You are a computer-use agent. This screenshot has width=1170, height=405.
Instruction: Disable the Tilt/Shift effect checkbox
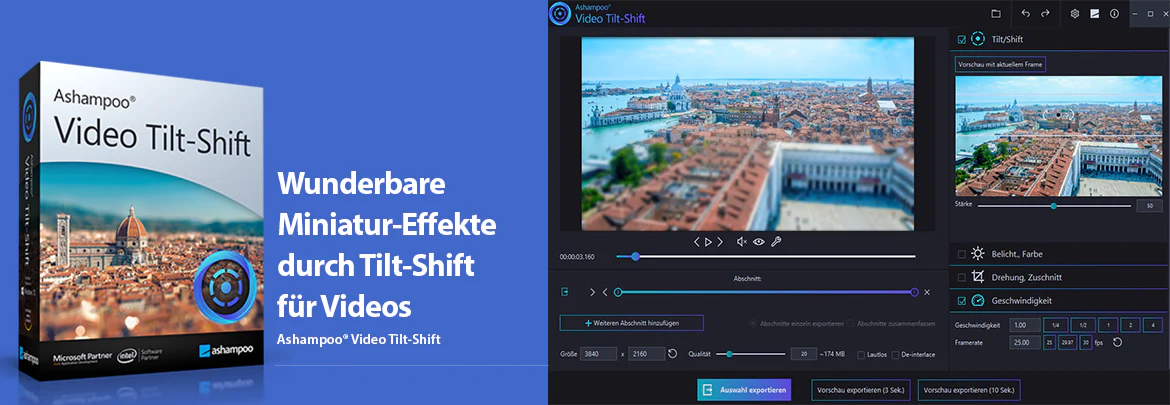click(961, 39)
